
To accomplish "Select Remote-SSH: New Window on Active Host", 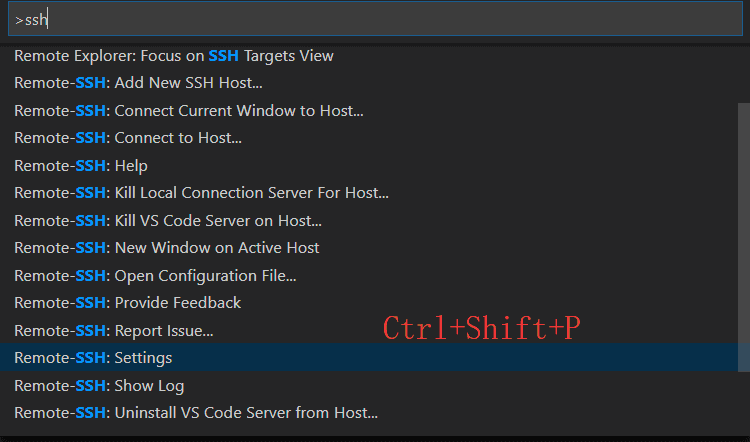I will point(369,248).
